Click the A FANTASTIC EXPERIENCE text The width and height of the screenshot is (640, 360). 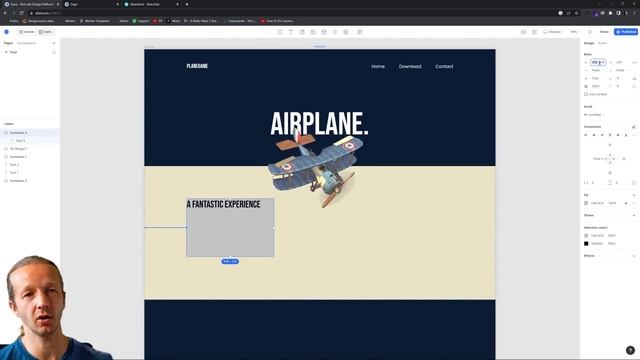coord(223,204)
